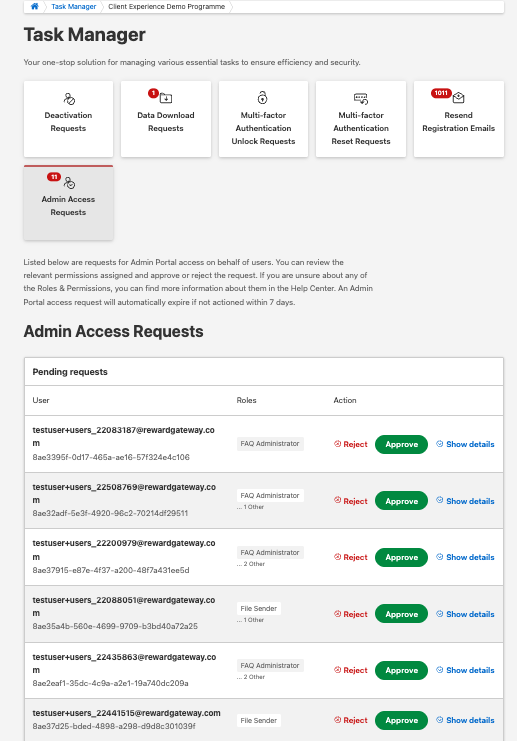The height and width of the screenshot is (741, 517).
Task: Show details for testuser+users_22088051
Action: point(465,614)
